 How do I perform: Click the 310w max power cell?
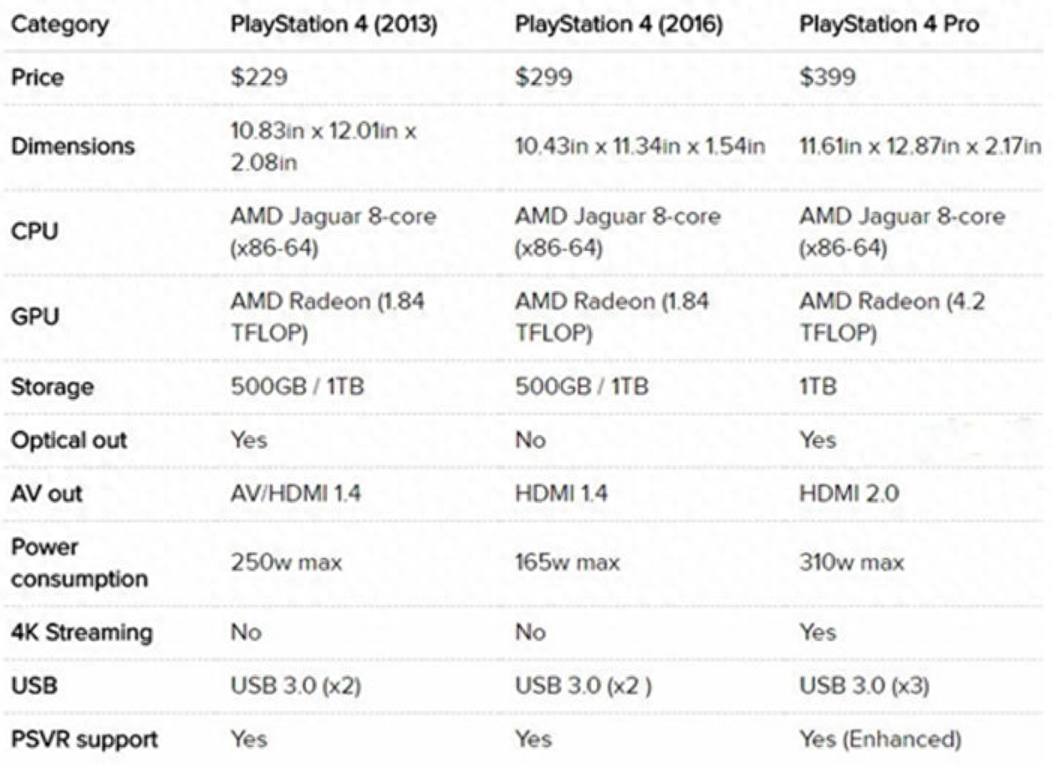click(851, 563)
